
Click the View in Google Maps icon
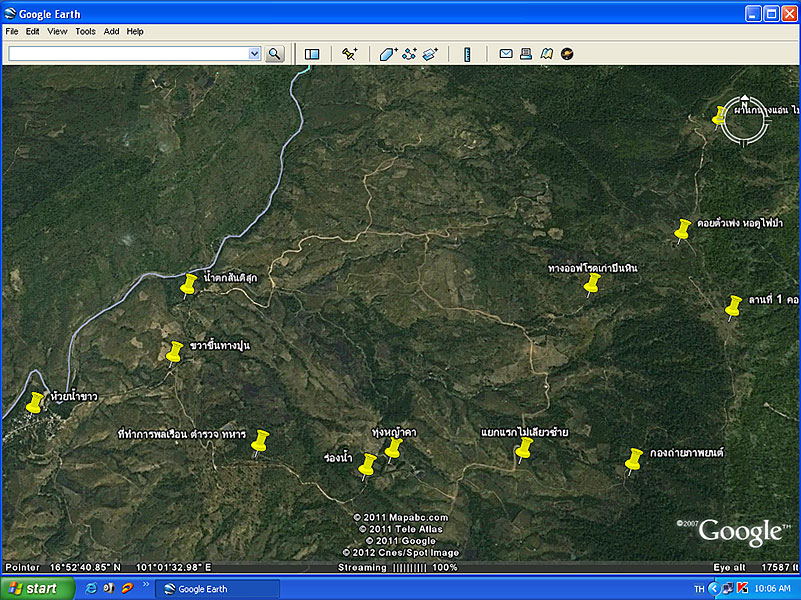546,54
